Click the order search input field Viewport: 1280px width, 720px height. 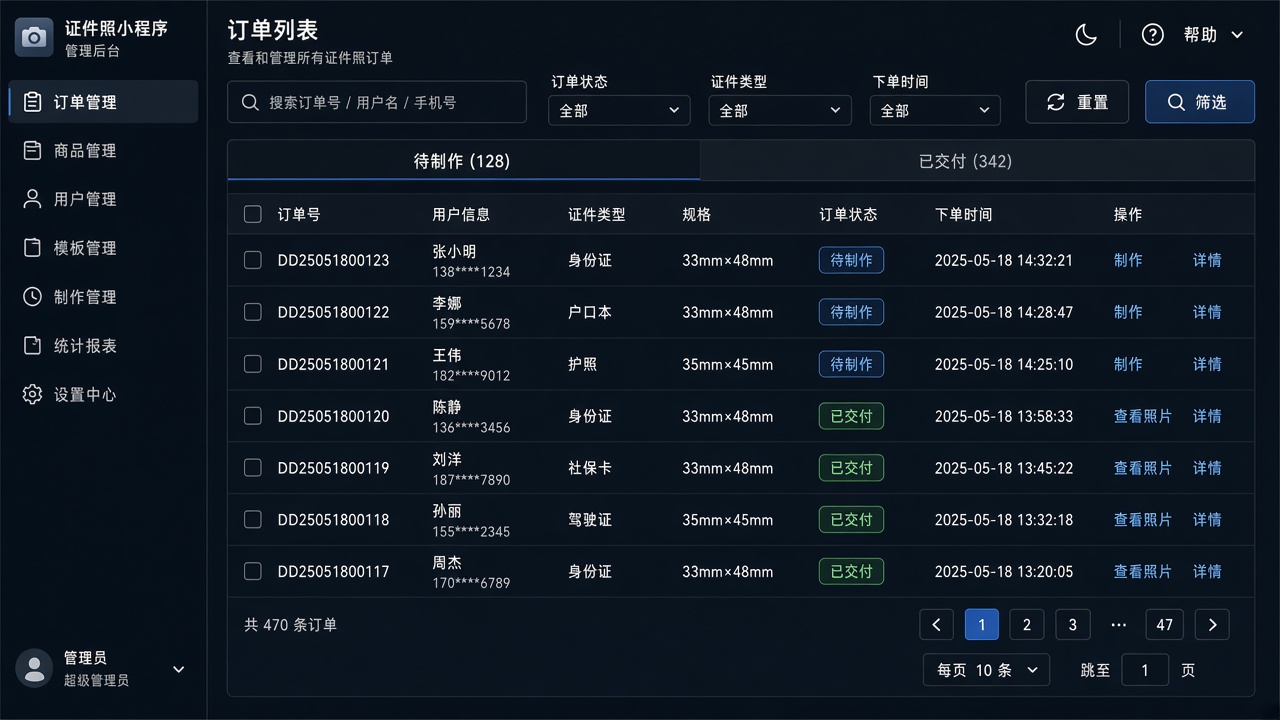377,102
